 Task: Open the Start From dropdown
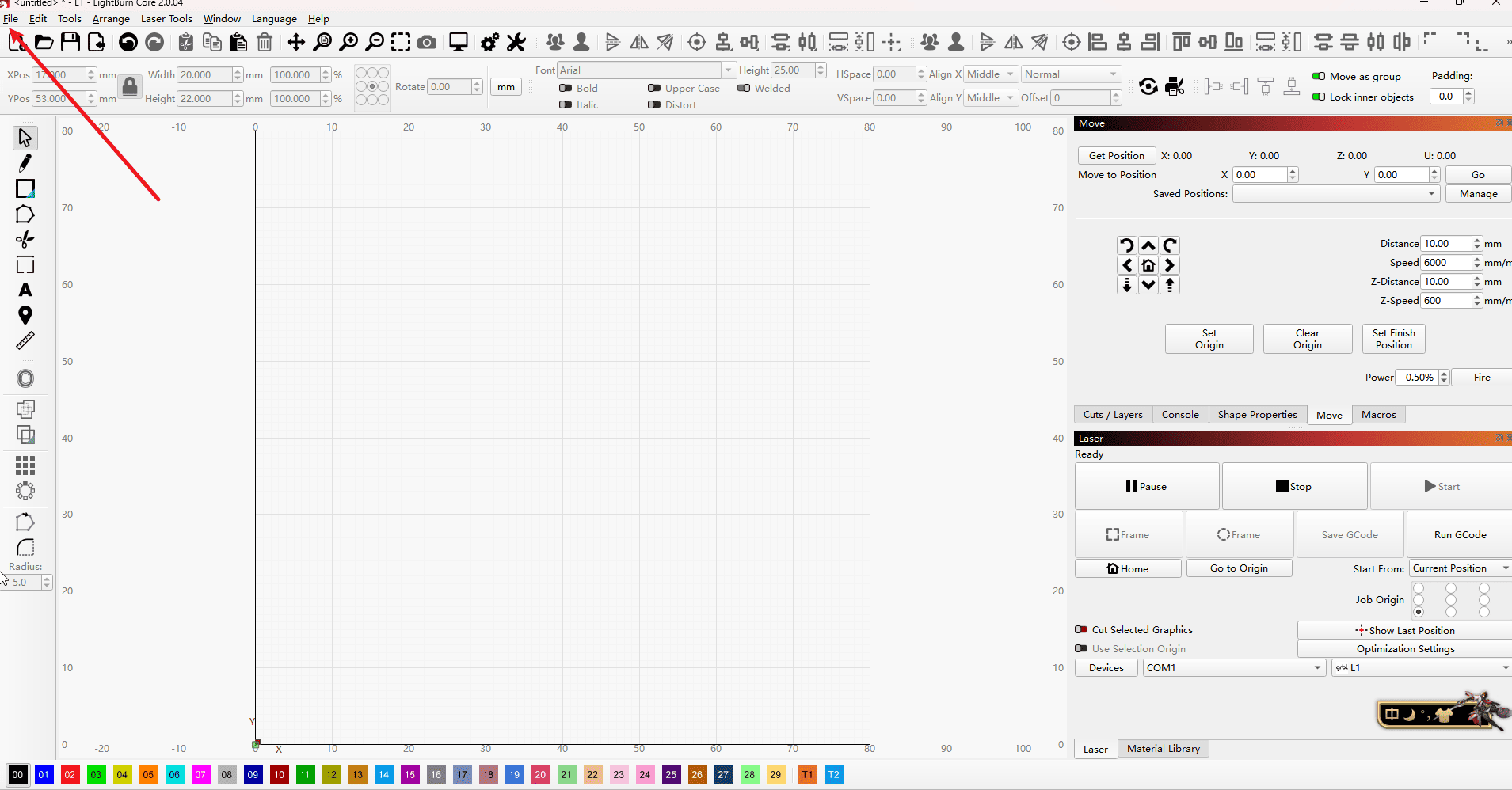click(1459, 568)
